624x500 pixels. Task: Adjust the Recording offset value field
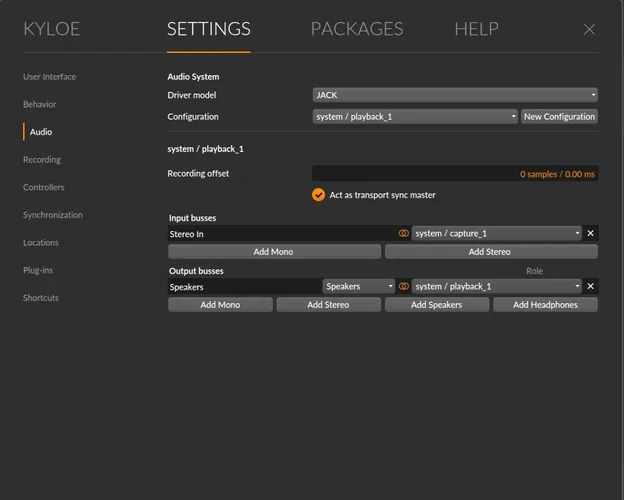click(x=455, y=174)
